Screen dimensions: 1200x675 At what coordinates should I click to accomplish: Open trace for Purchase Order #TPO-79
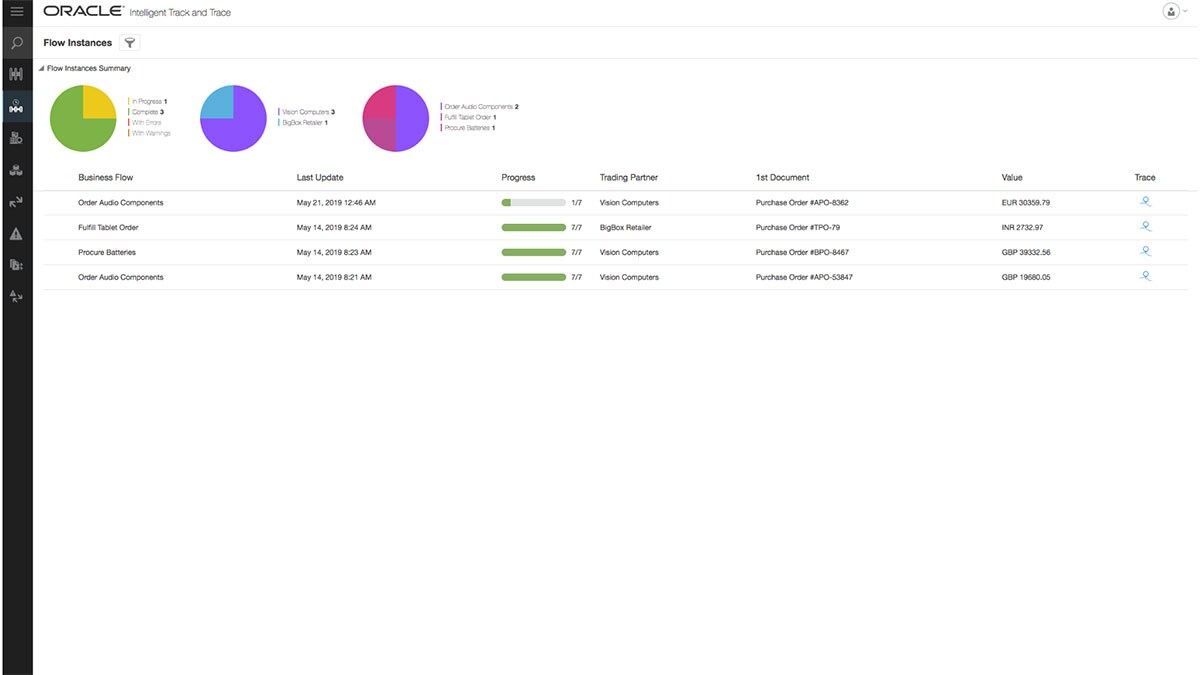click(1146, 226)
